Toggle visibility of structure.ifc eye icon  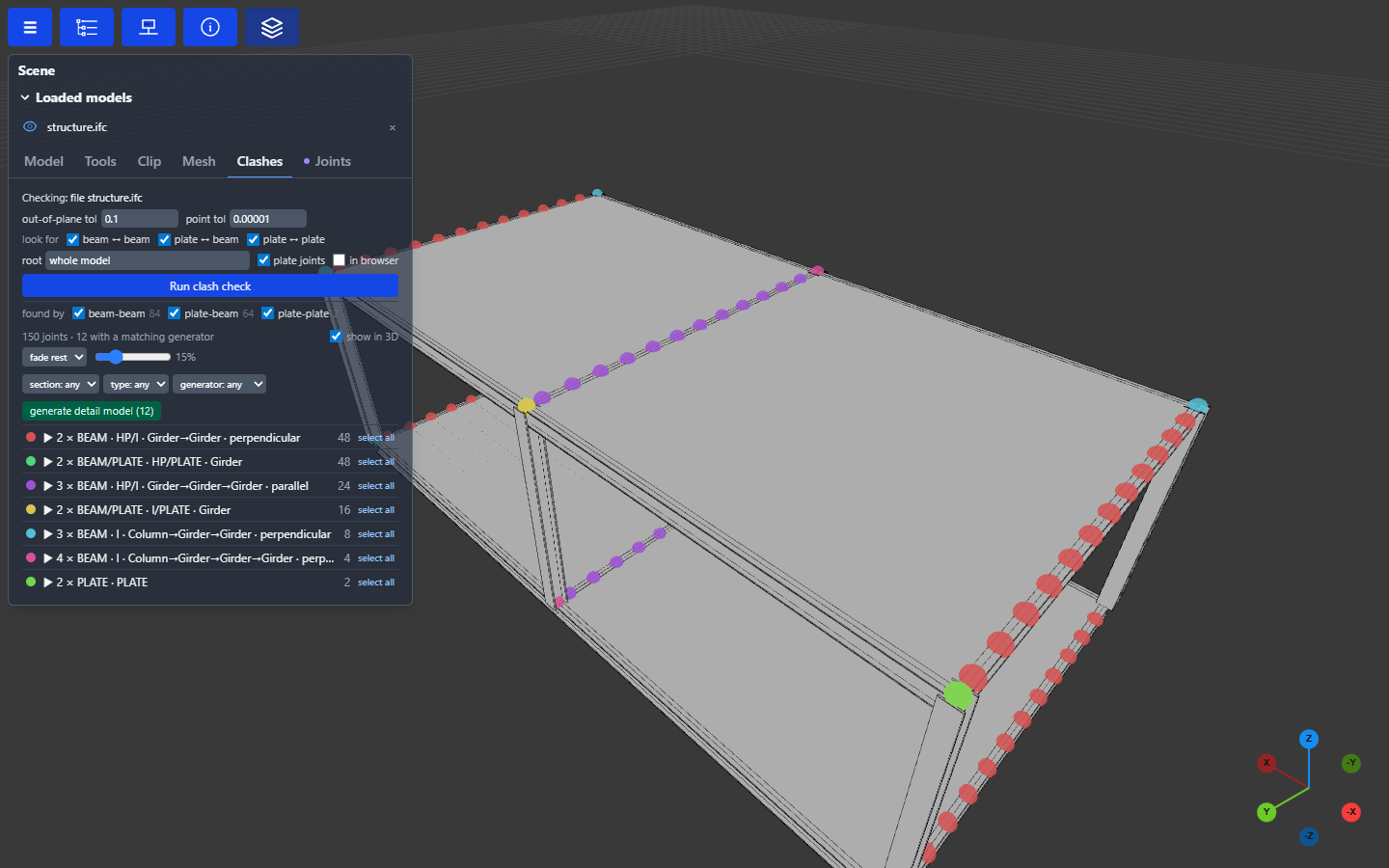[x=30, y=126]
